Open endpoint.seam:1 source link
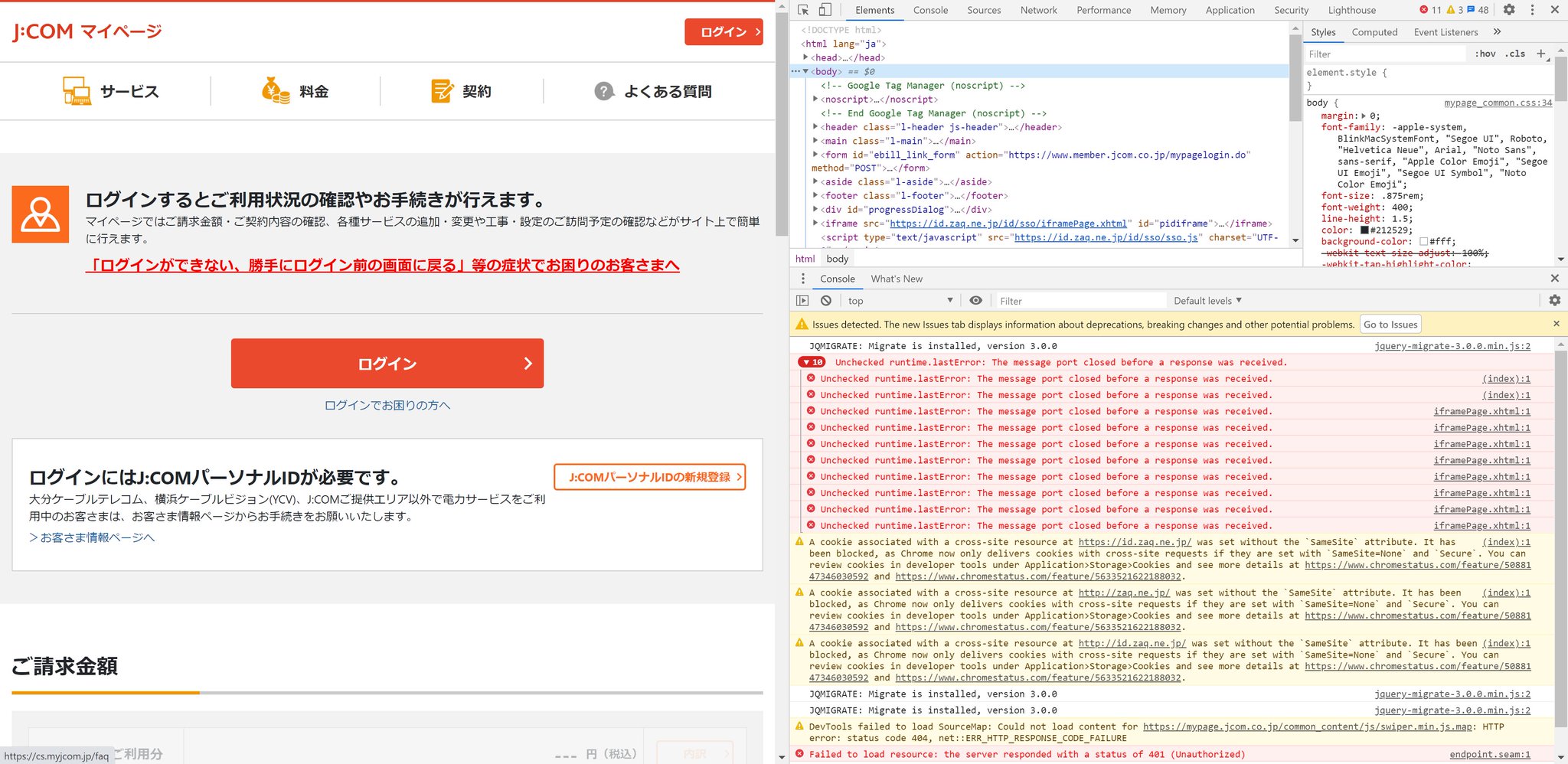This screenshot has width=1568, height=764. point(1489,754)
